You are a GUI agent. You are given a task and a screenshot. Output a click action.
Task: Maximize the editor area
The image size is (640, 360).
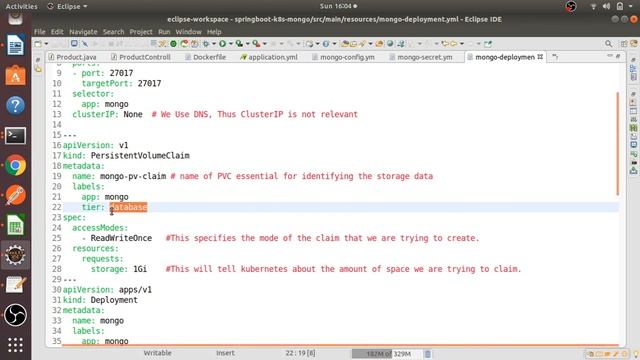(618, 56)
